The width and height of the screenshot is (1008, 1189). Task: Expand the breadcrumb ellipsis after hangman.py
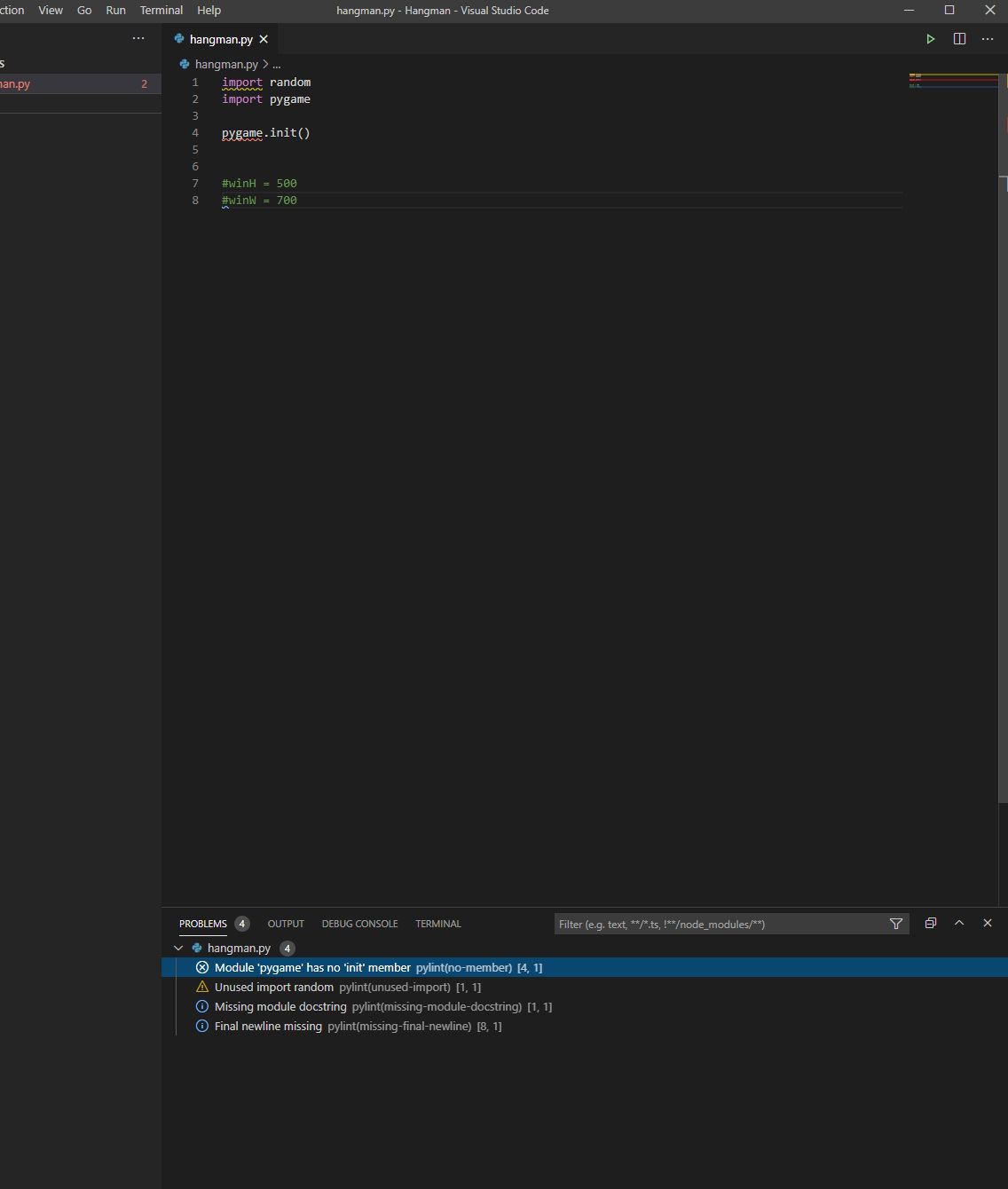[x=277, y=65]
